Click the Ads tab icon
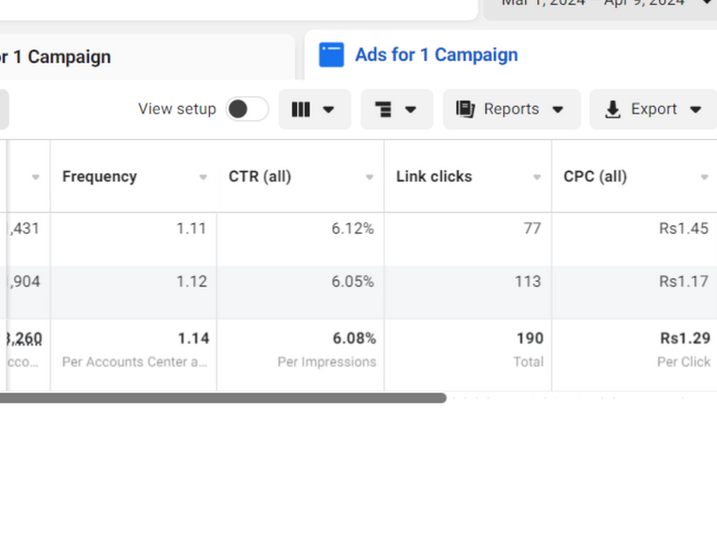 (331, 55)
